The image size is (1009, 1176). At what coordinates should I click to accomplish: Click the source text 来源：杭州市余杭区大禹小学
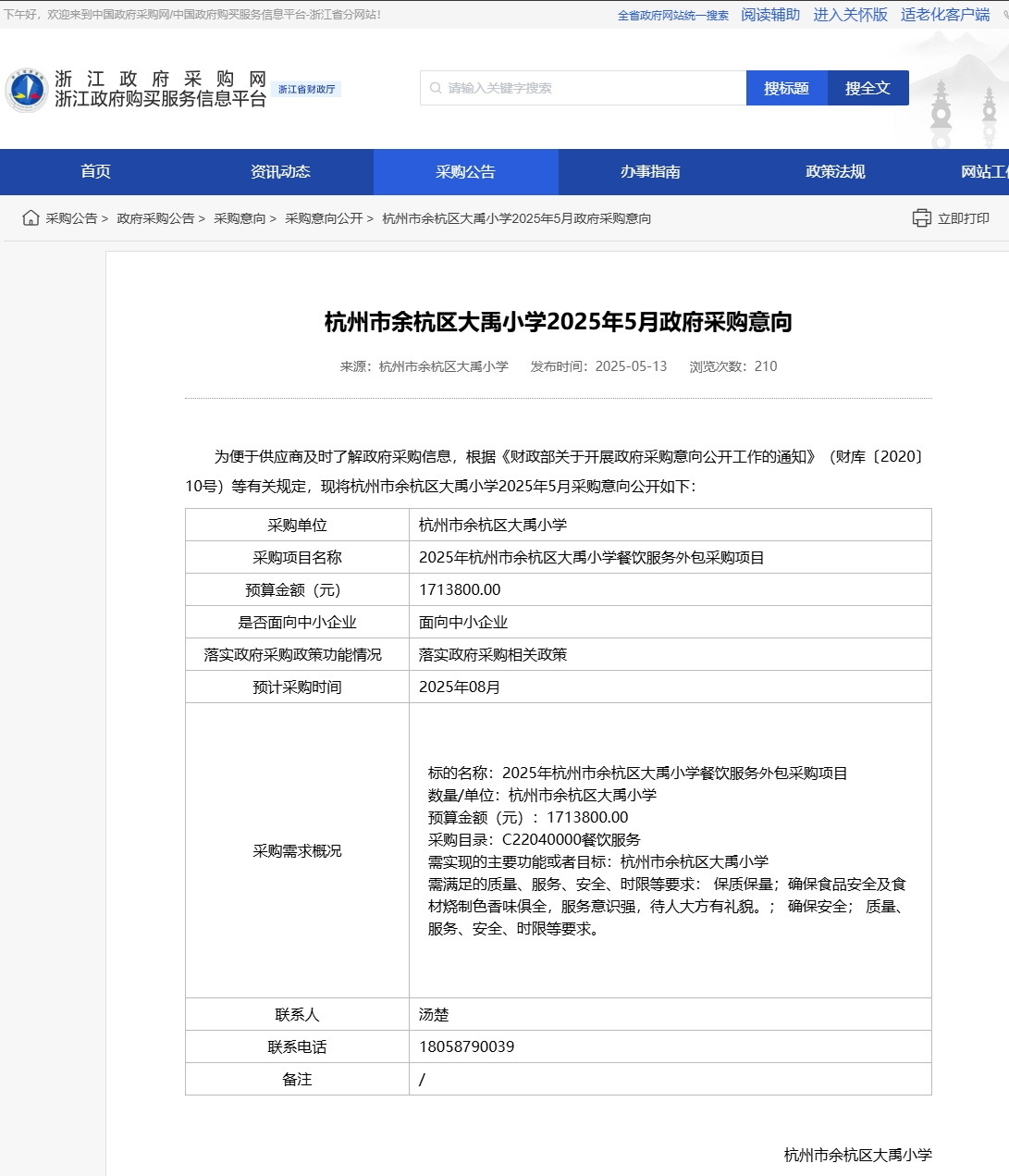coord(425,366)
